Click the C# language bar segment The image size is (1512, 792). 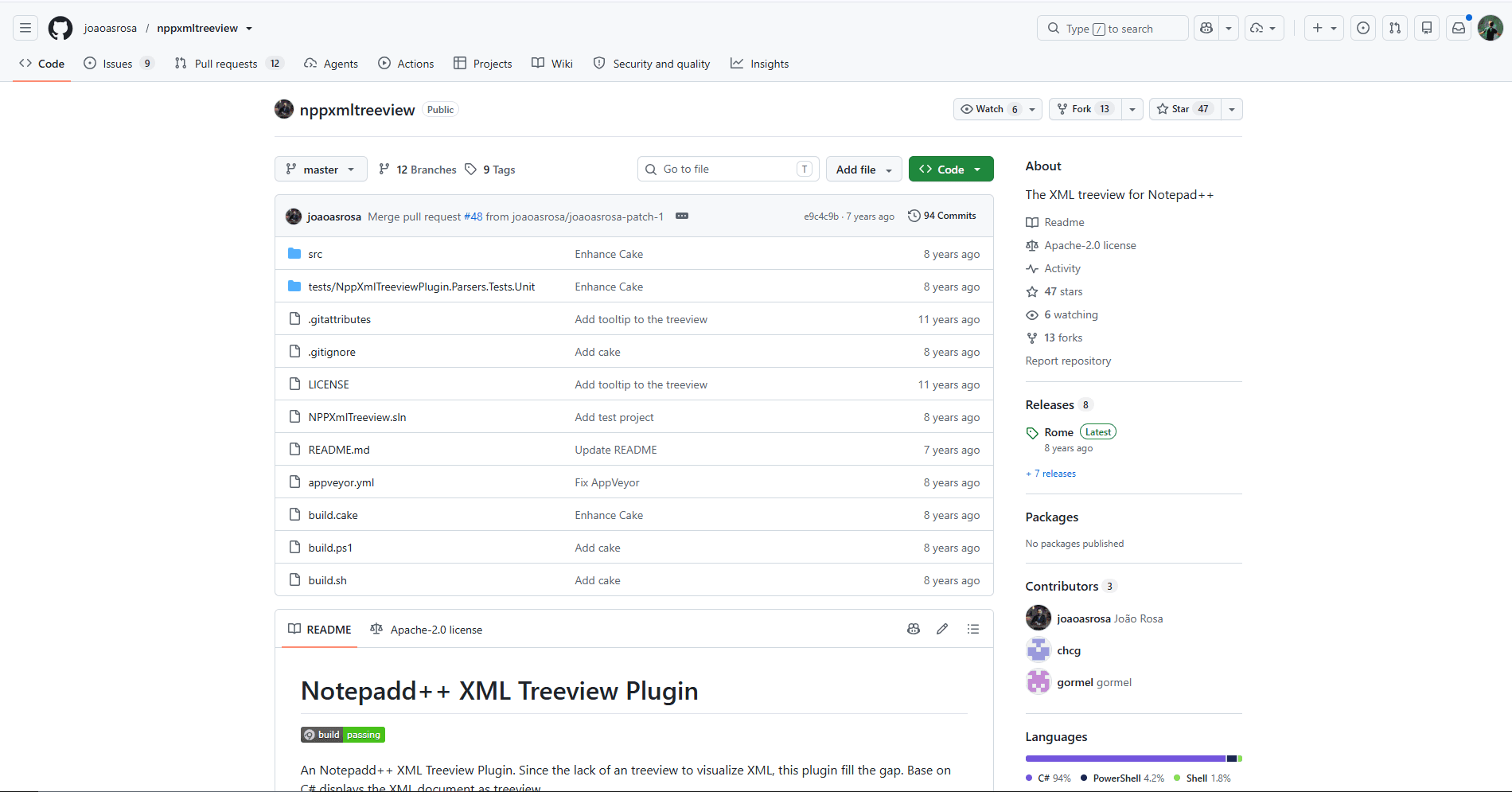[x=1125, y=759]
